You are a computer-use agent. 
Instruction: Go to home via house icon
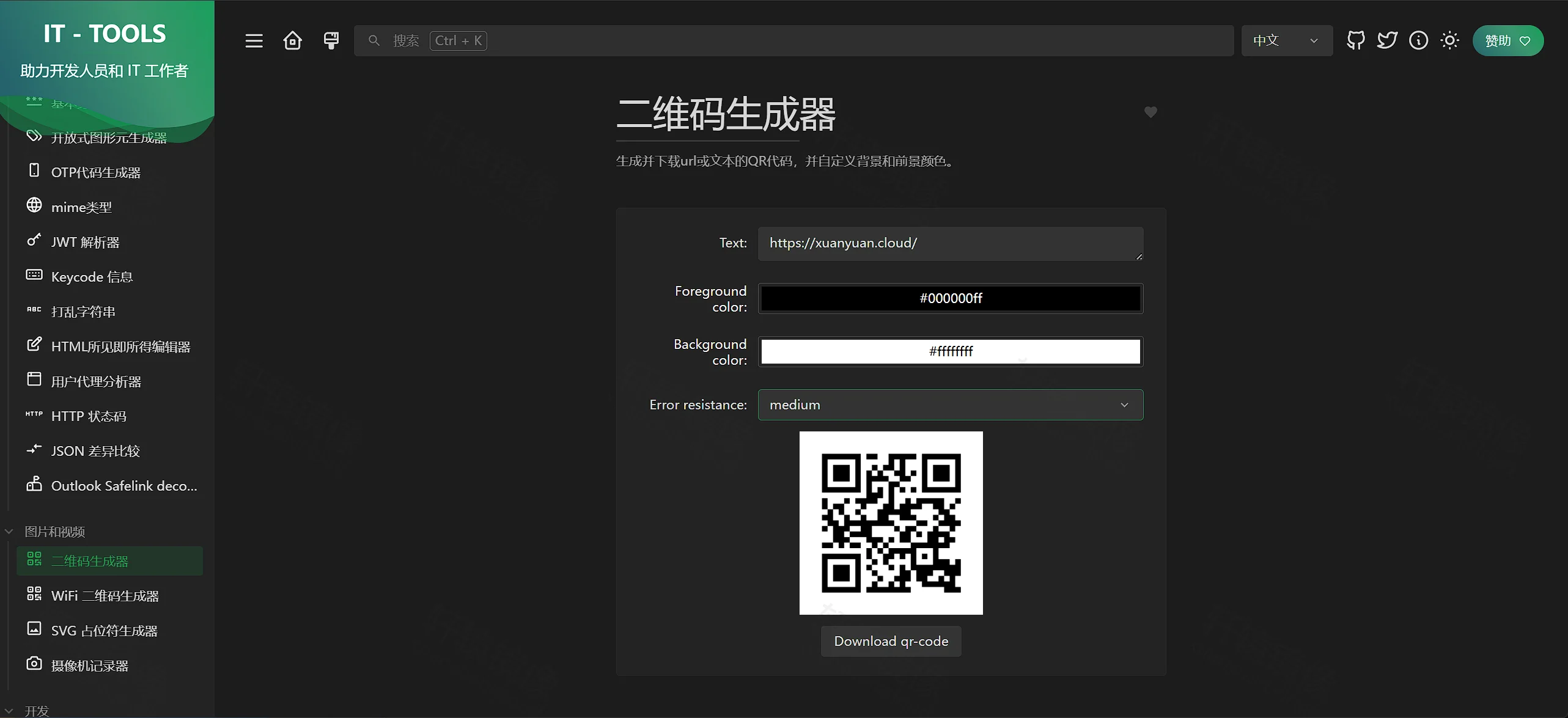(x=293, y=41)
